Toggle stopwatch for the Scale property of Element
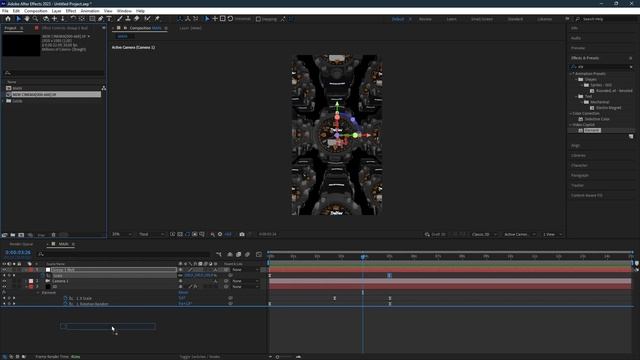Viewport: 640px width, 360px height. point(65,298)
